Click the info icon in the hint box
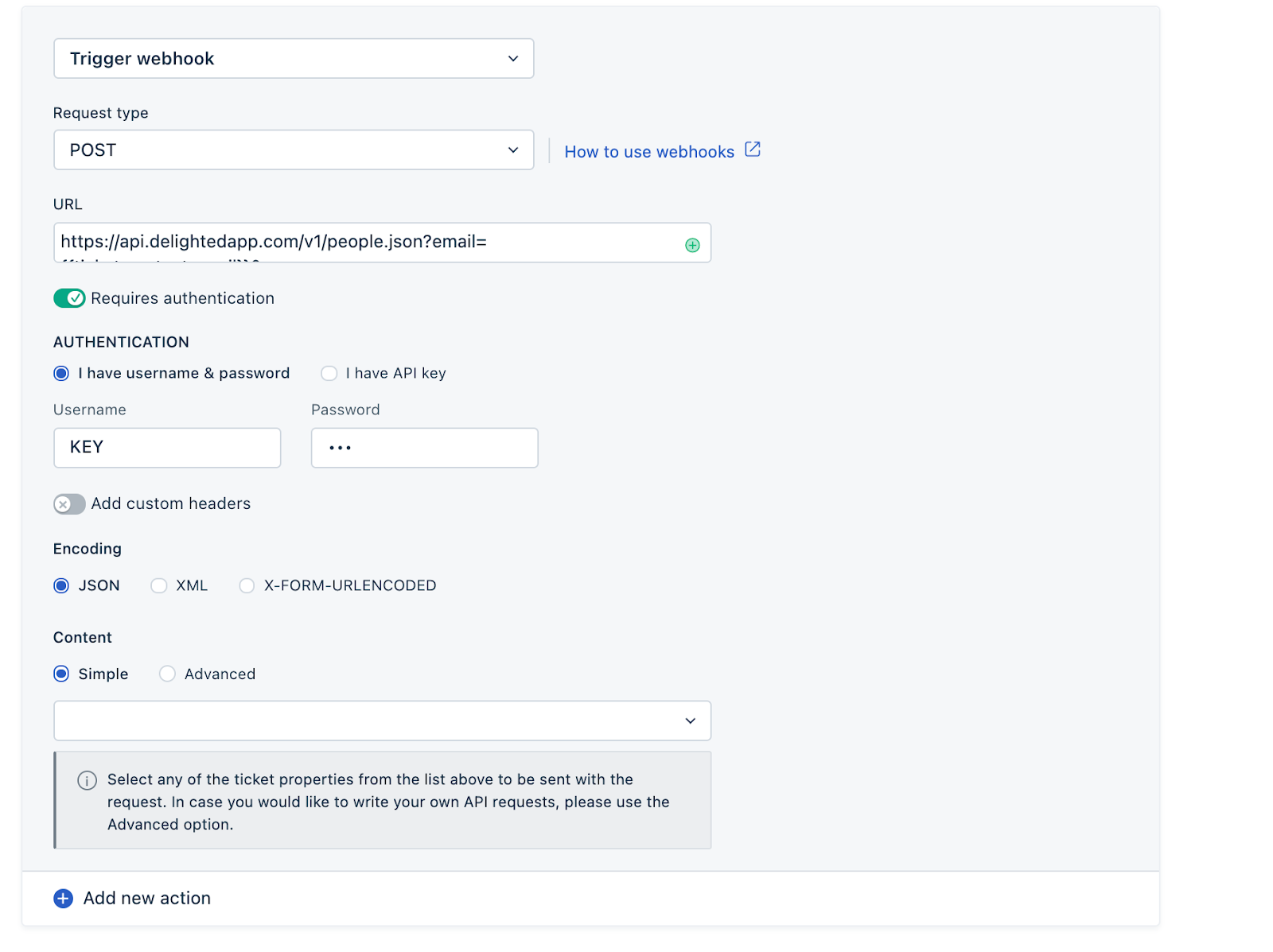 pos(87,780)
